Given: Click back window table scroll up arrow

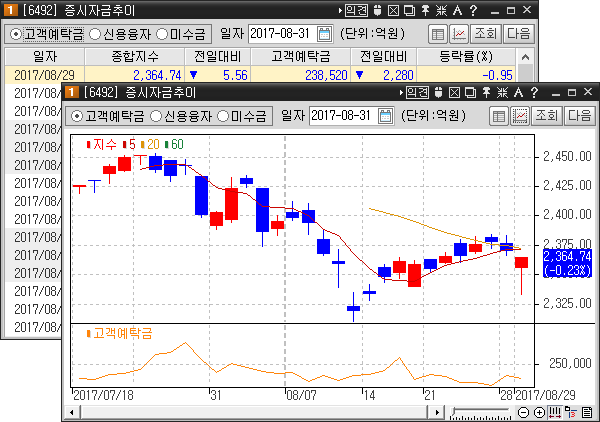Looking at the screenshot, I should [x=525, y=57].
